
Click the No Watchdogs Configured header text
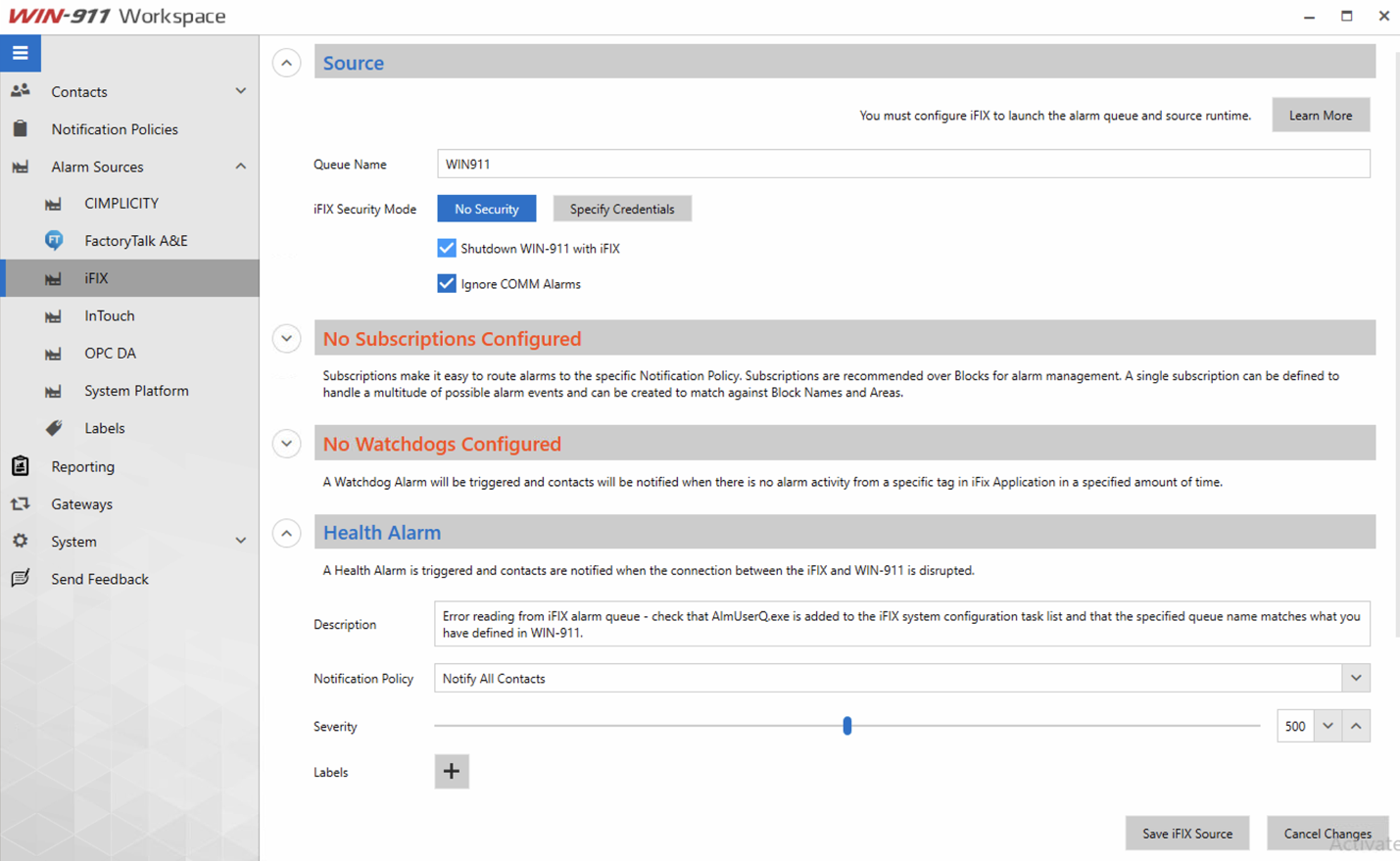click(x=442, y=444)
